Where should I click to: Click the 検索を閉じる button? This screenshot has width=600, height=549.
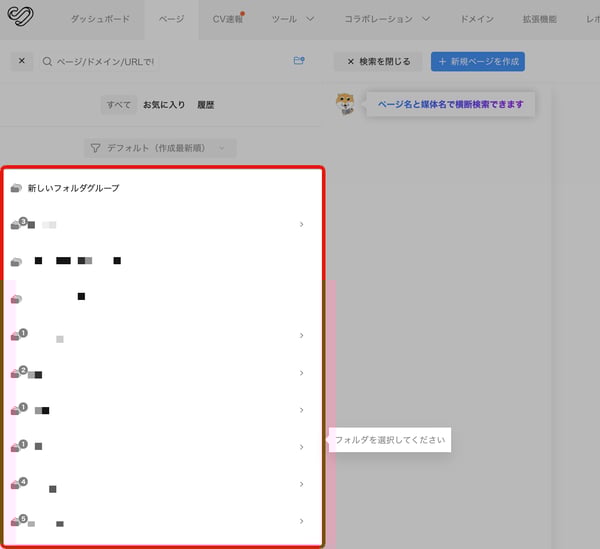click(378, 62)
